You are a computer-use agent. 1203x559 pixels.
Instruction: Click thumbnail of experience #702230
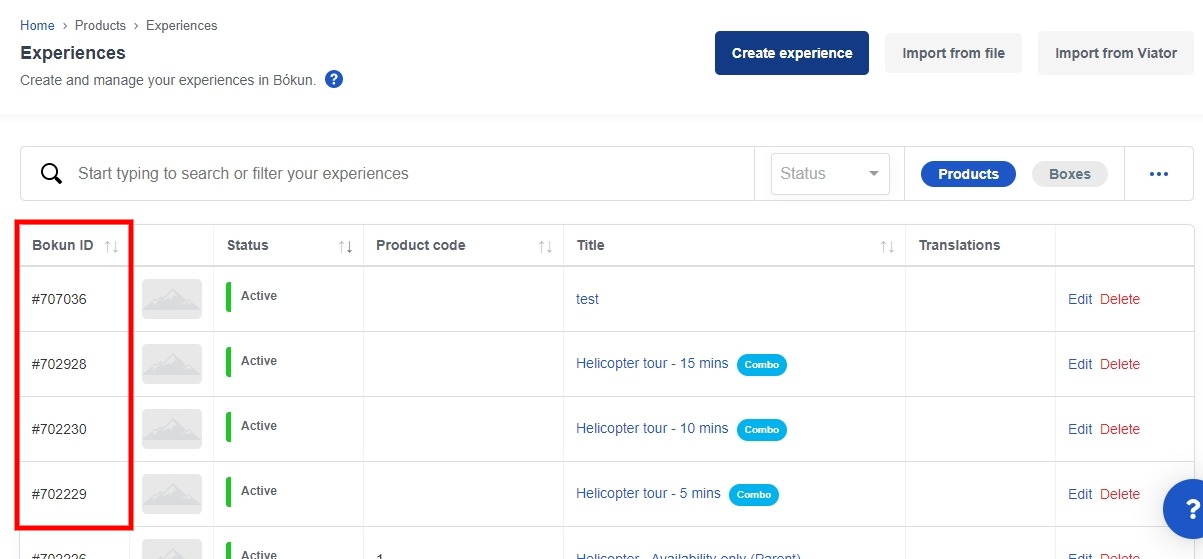click(172, 429)
